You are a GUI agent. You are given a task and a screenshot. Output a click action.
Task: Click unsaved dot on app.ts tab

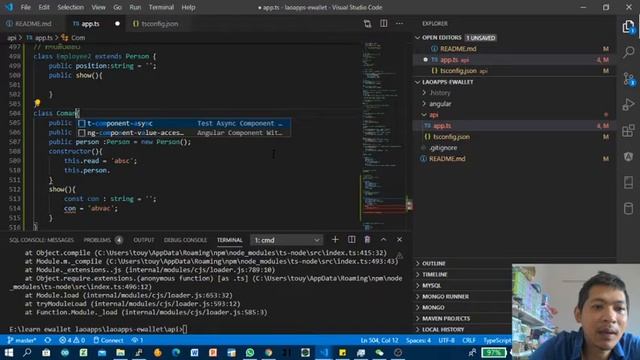[118, 24]
